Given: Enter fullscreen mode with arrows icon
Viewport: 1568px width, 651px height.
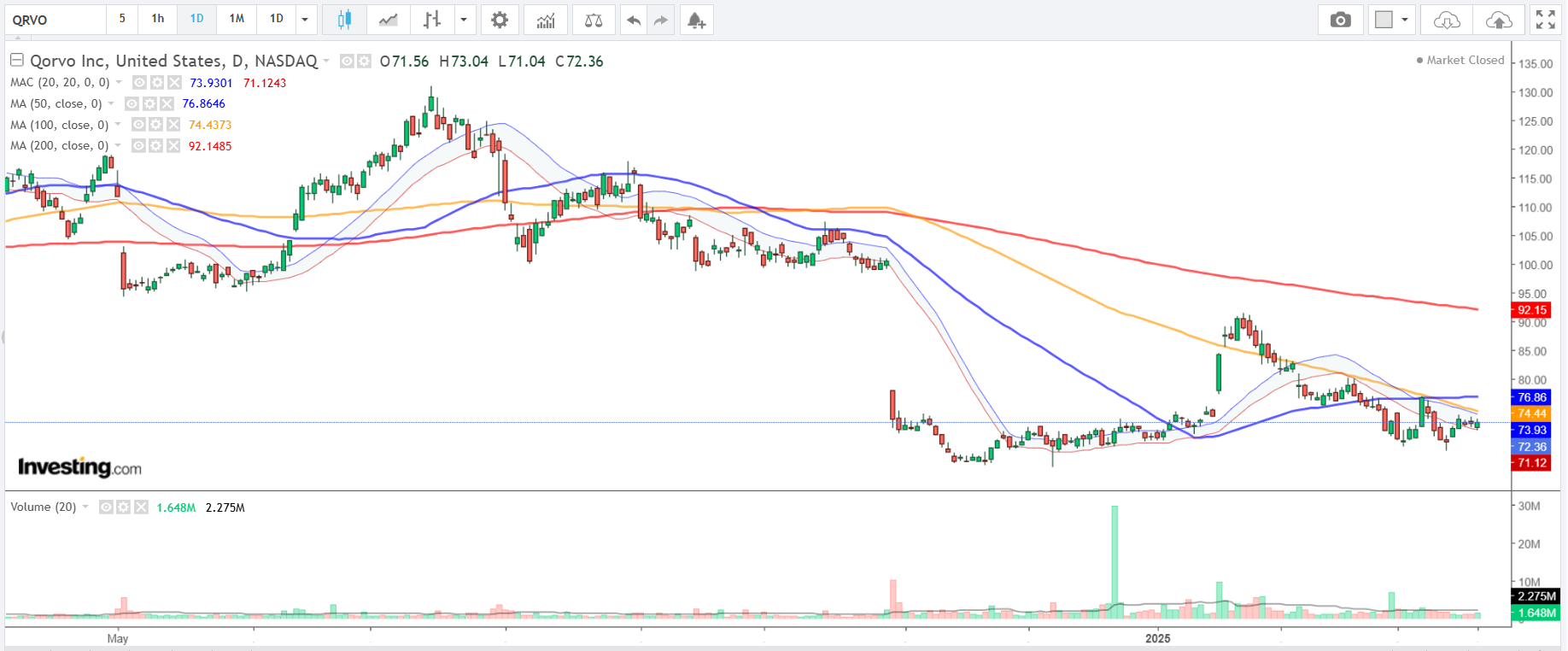Looking at the screenshot, I should (1546, 20).
